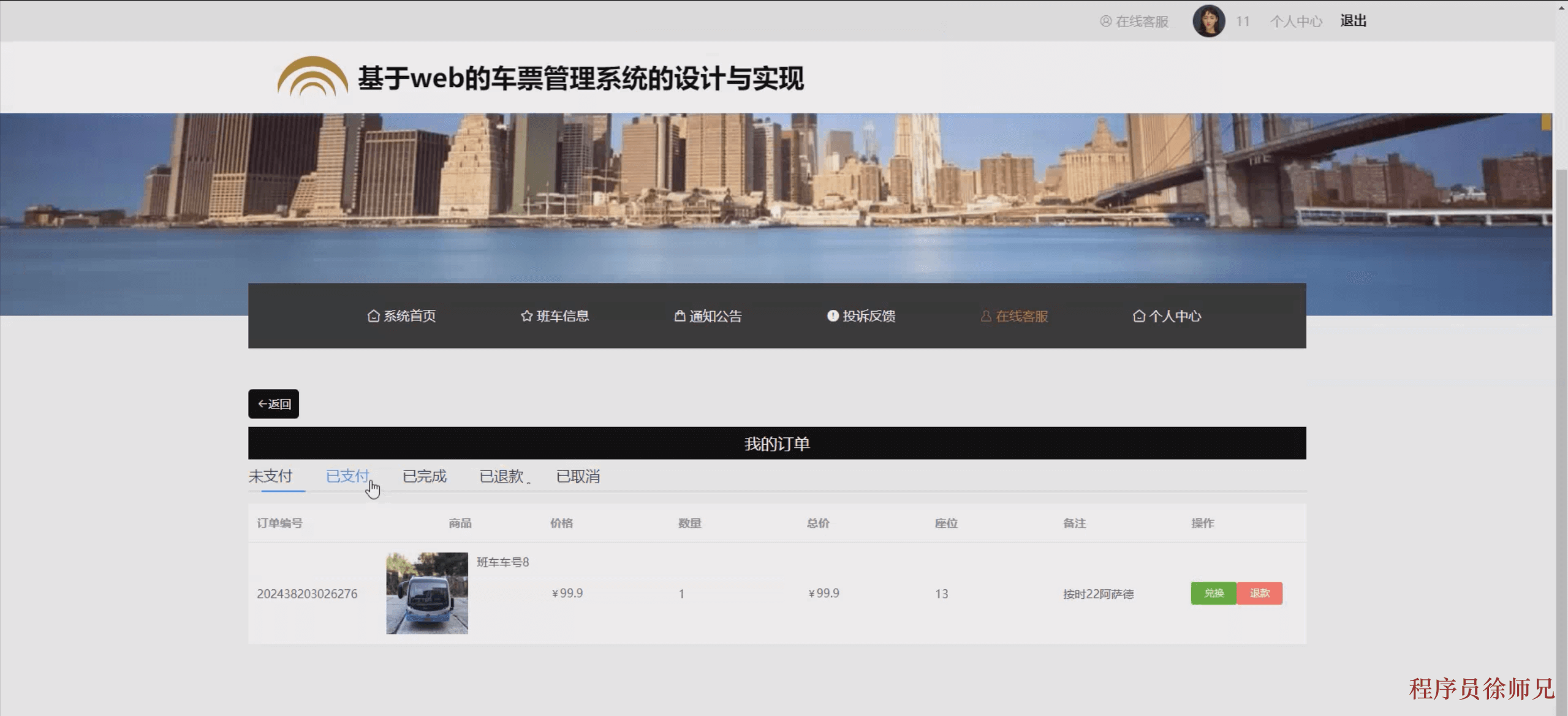
Task: Click 退出 to log out
Action: [x=1354, y=20]
